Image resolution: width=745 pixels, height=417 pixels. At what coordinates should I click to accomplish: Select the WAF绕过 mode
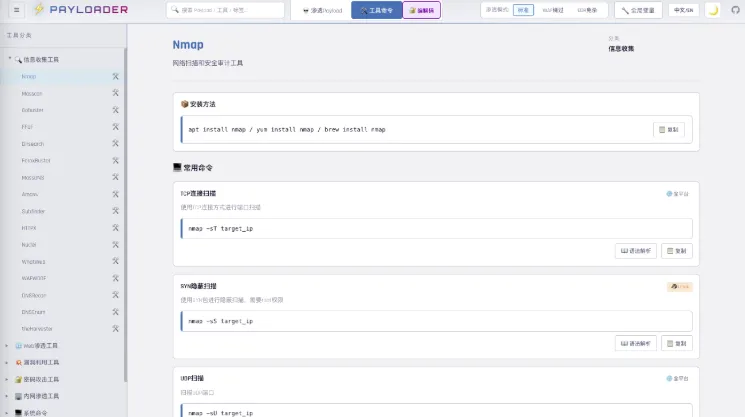[553, 10]
